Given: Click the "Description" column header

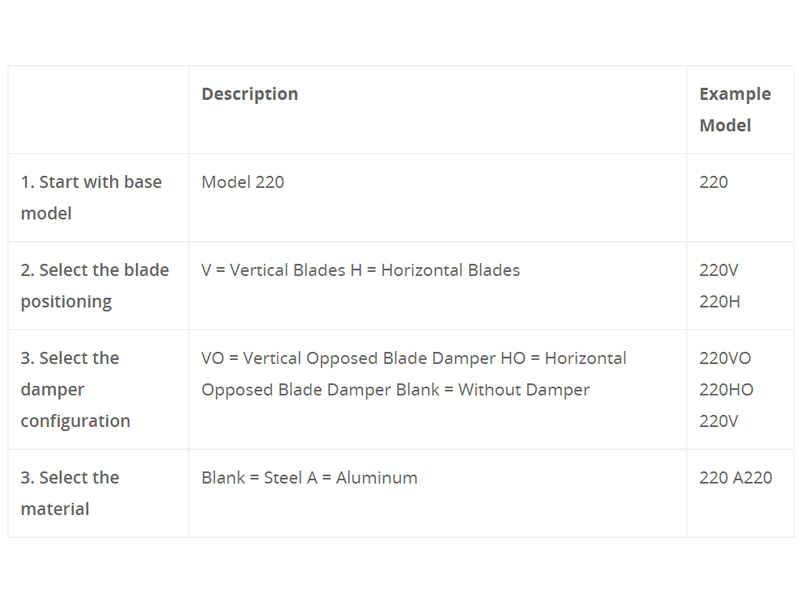Looking at the screenshot, I should (x=250, y=94).
